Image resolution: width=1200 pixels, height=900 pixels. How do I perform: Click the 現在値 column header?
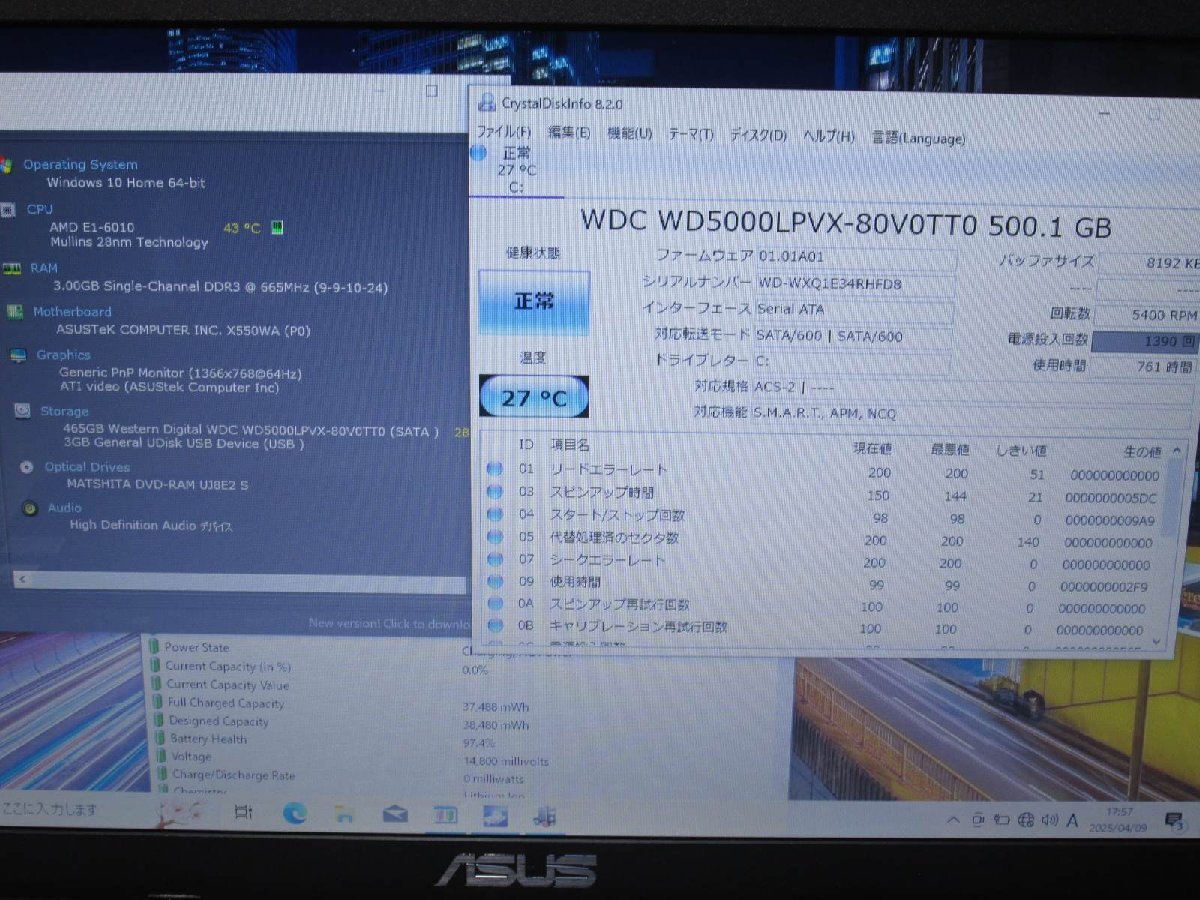[872, 449]
